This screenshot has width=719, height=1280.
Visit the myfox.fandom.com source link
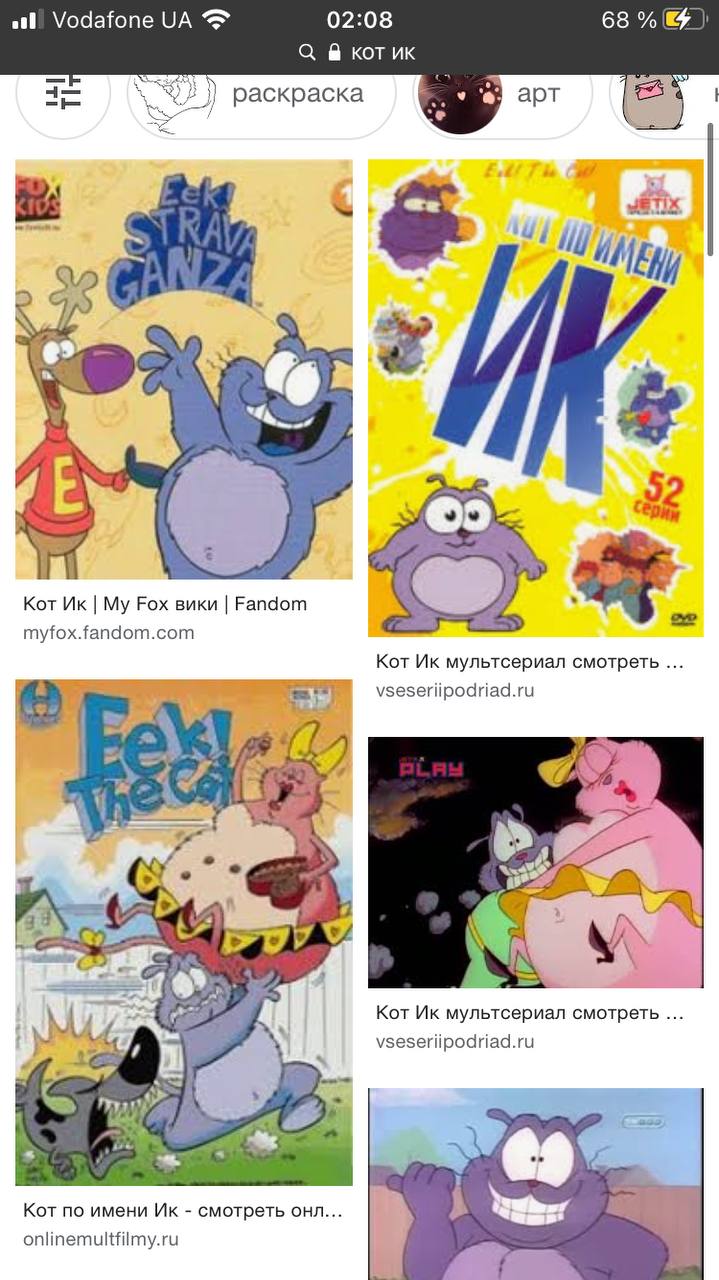click(109, 633)
